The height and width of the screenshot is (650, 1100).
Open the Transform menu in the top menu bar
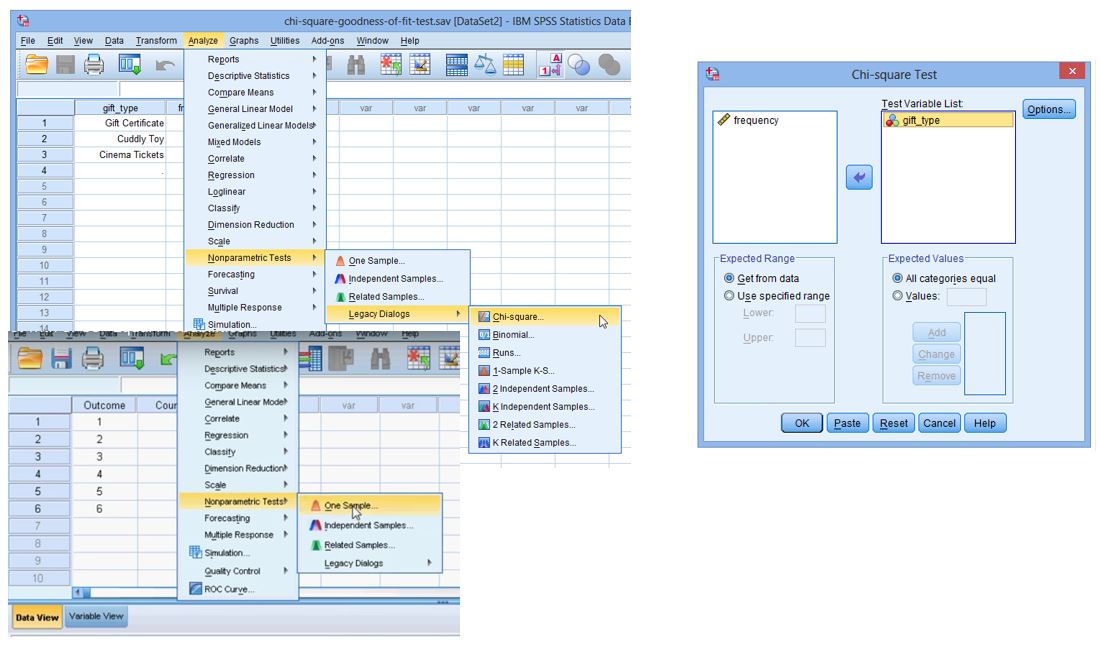tap(156, 41)
